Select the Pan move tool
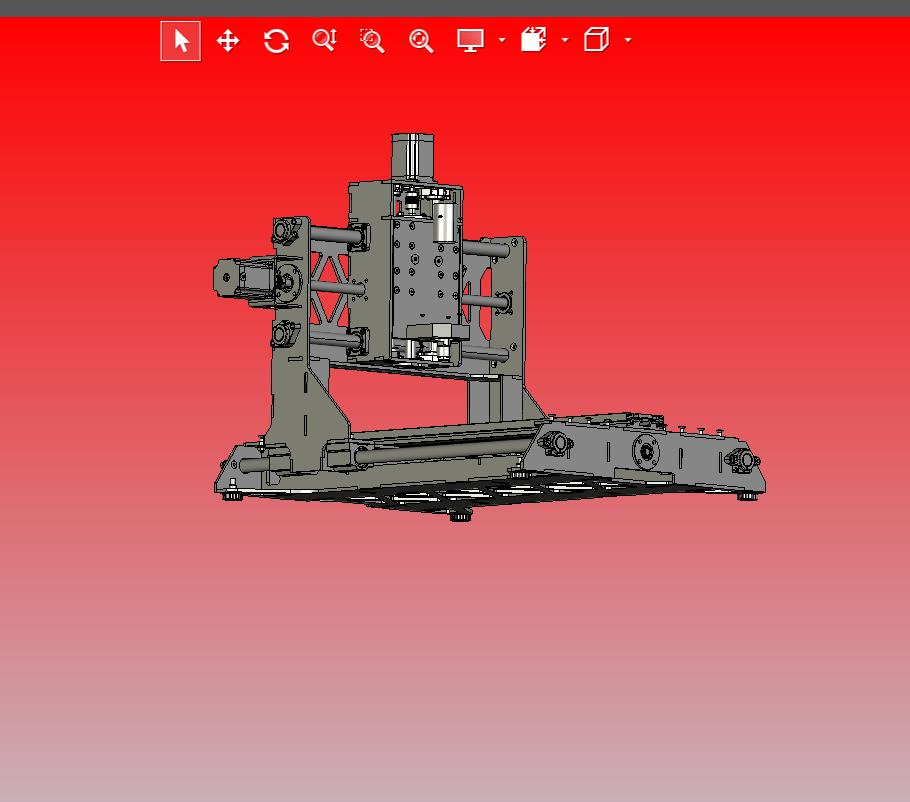Screen dimensions: 910x802 pyautogui.click(x=228, y=41)
